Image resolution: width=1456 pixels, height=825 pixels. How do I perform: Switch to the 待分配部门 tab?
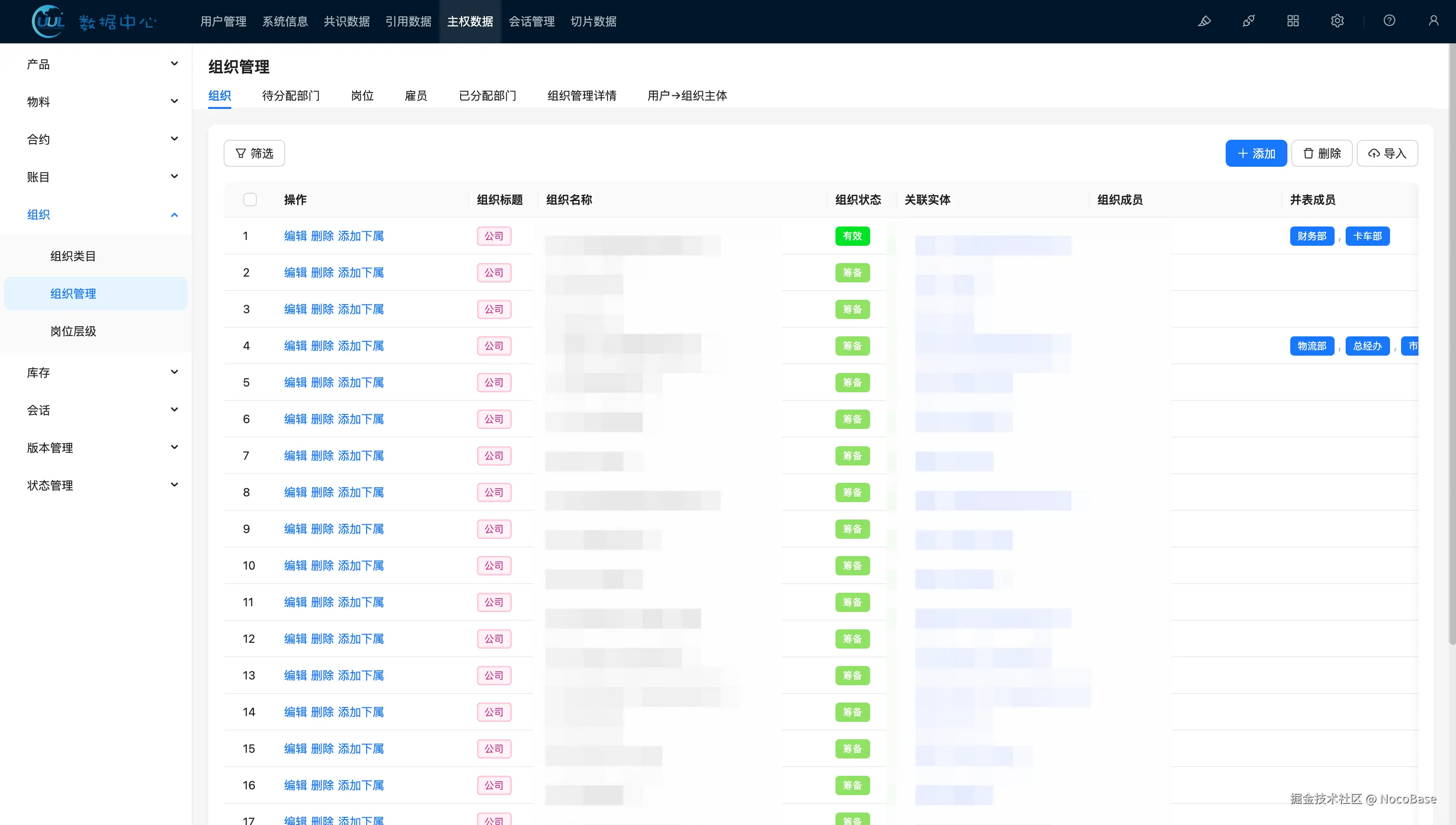coord(291,96)
